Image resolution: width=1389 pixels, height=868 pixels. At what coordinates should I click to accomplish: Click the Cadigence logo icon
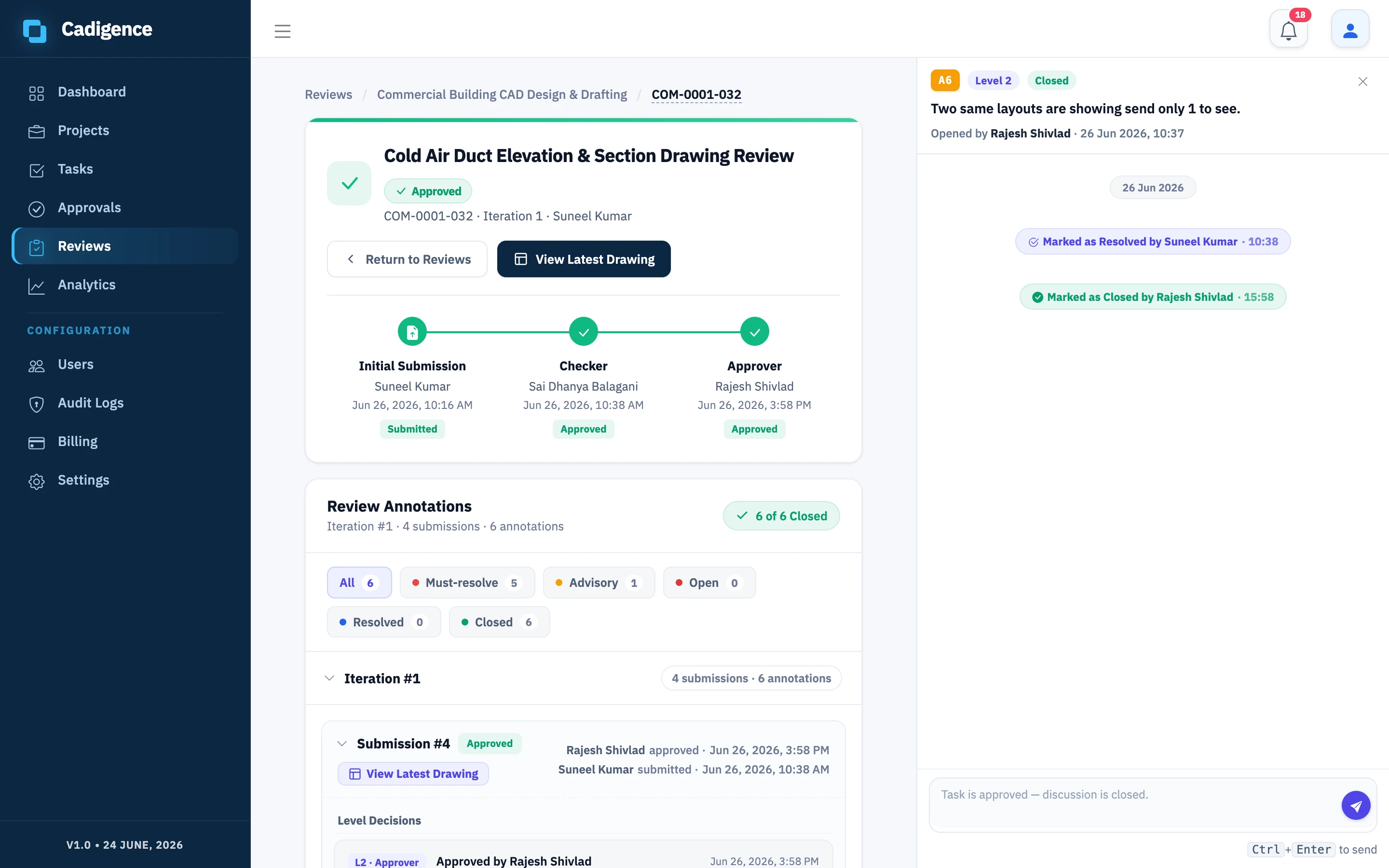(34, 30)
